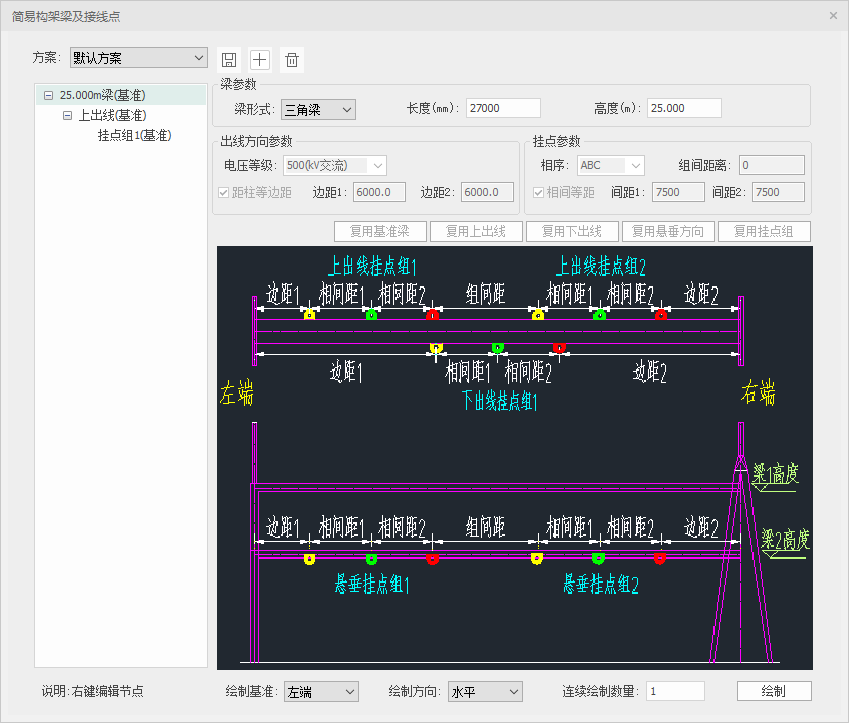
Task: Click the add new scheme plus icon
Action: (260, 59)
